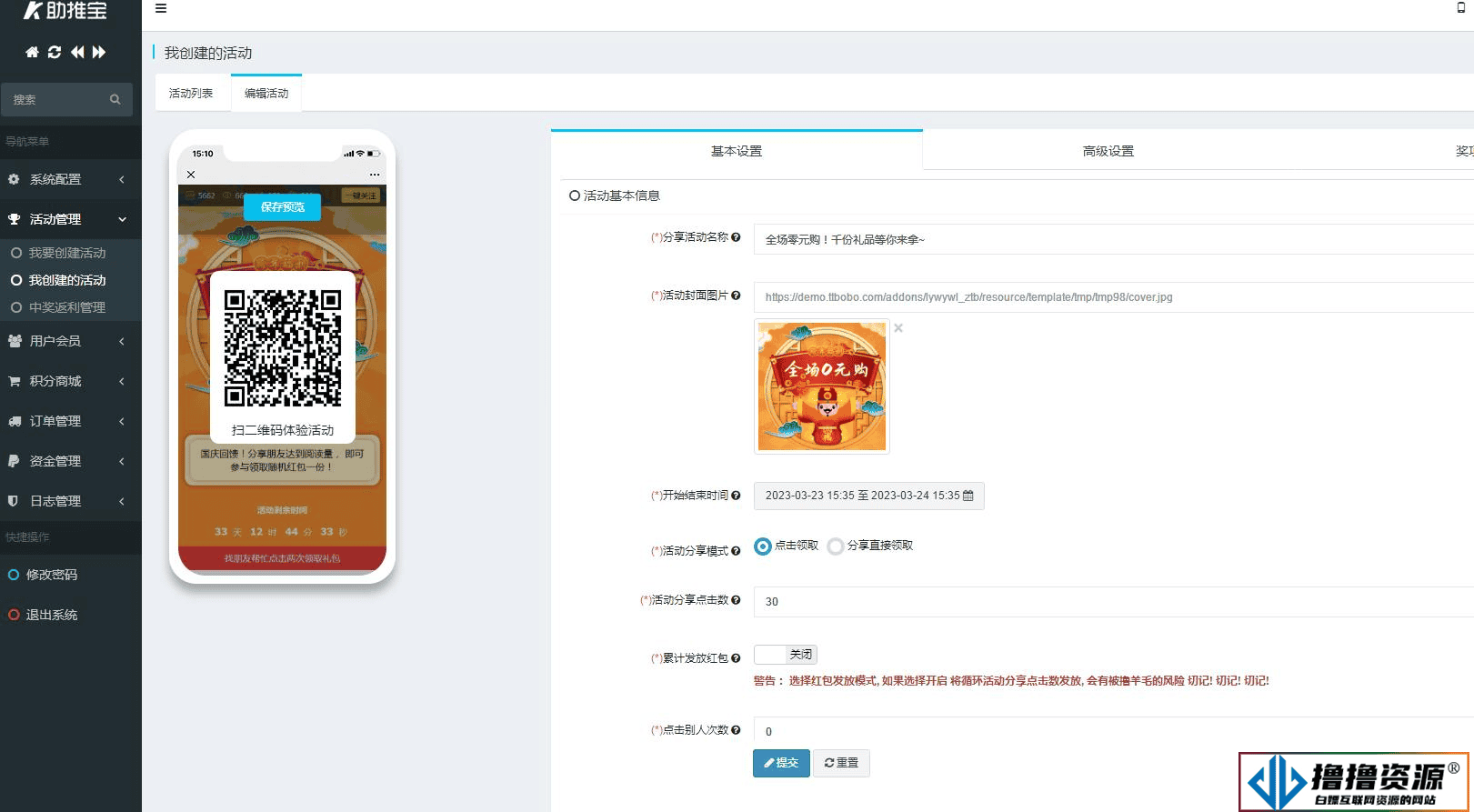The width and height of the screenshot is (1474, 812).
Task: Remove the cover image with the X icon
Action: 898,328
